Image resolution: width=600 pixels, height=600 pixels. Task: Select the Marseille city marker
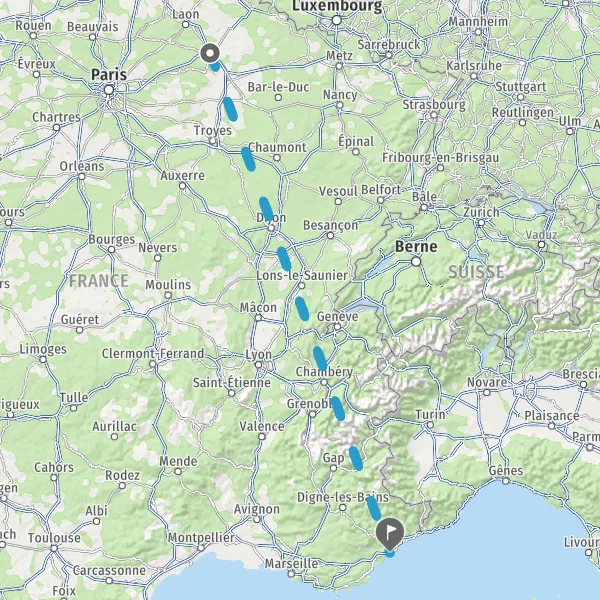click(292, 574)
